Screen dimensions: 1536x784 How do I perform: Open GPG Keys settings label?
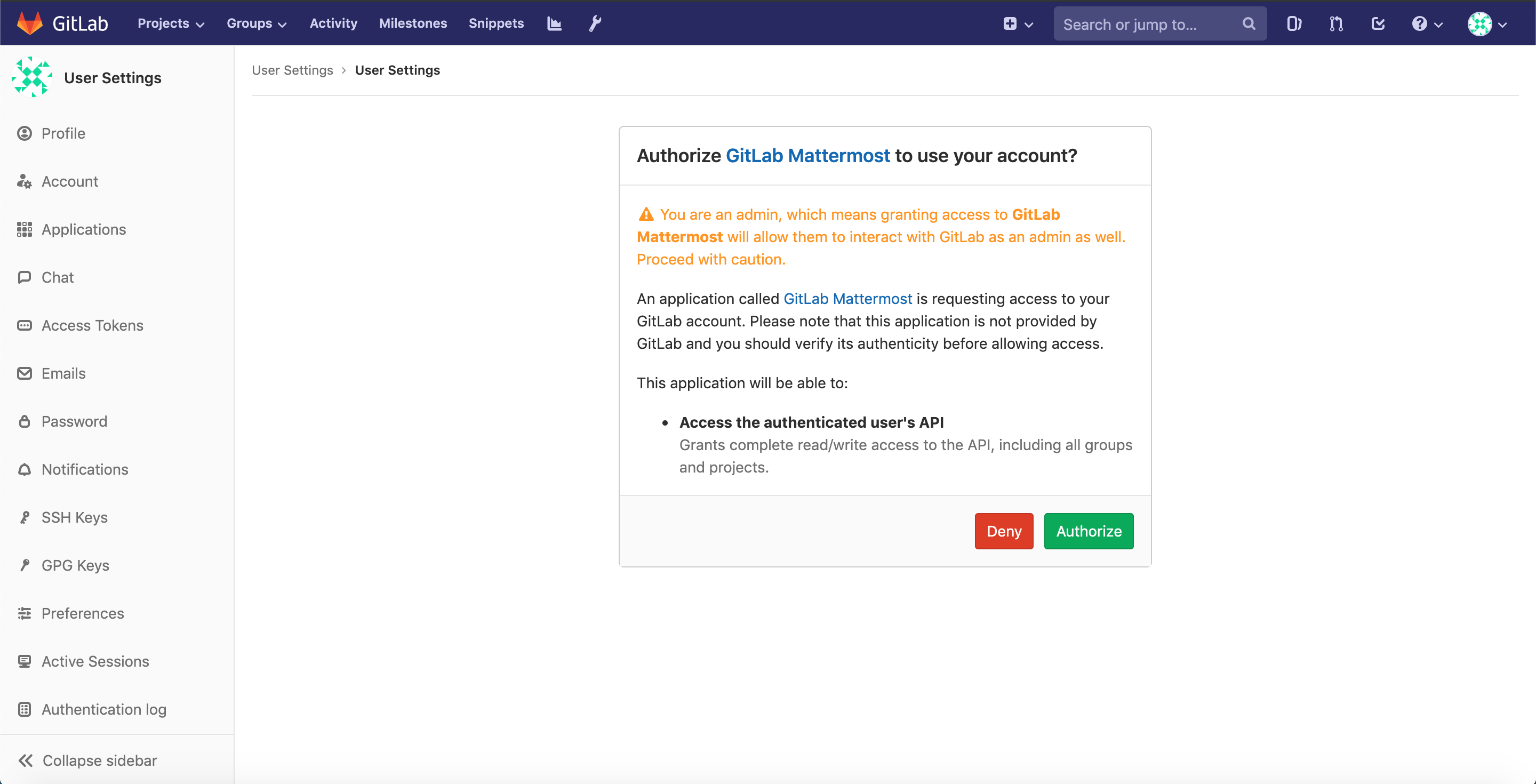coord(75,565)
